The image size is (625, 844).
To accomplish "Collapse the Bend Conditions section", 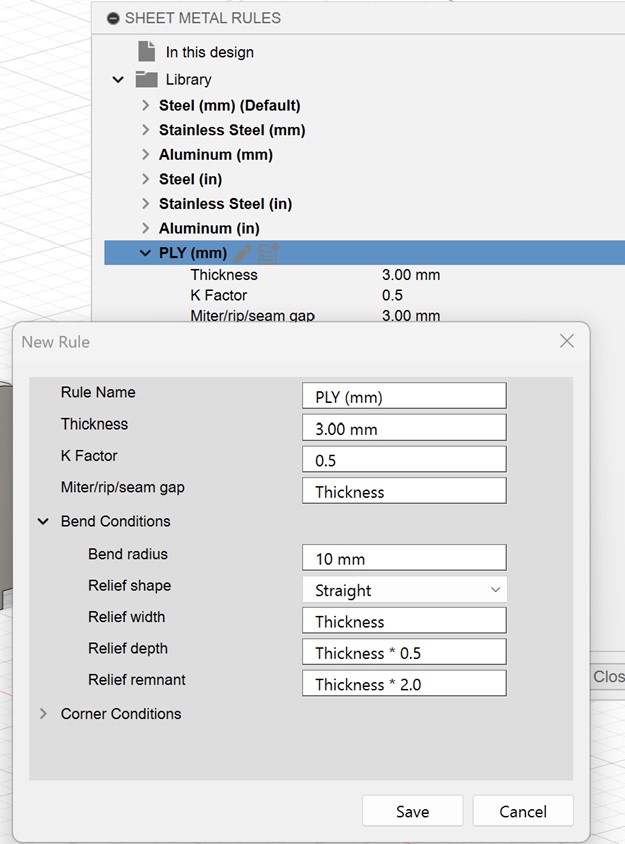I will click(43, 521).
